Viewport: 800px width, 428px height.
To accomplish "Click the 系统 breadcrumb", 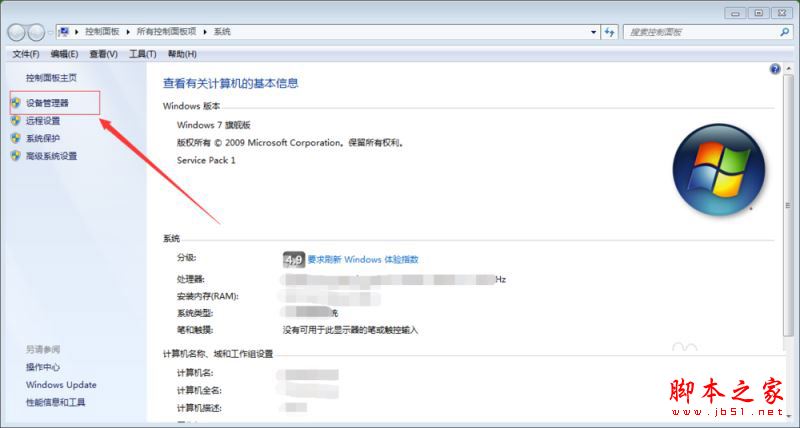I will pyautogui.click(x=222, y=32).
